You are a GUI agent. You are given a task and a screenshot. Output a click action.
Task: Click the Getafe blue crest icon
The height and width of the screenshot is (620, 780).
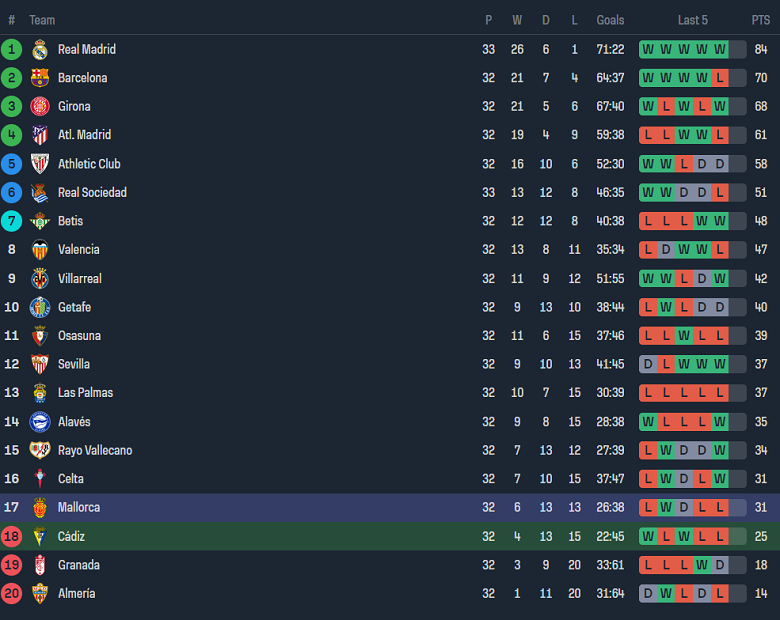point(40,307)
